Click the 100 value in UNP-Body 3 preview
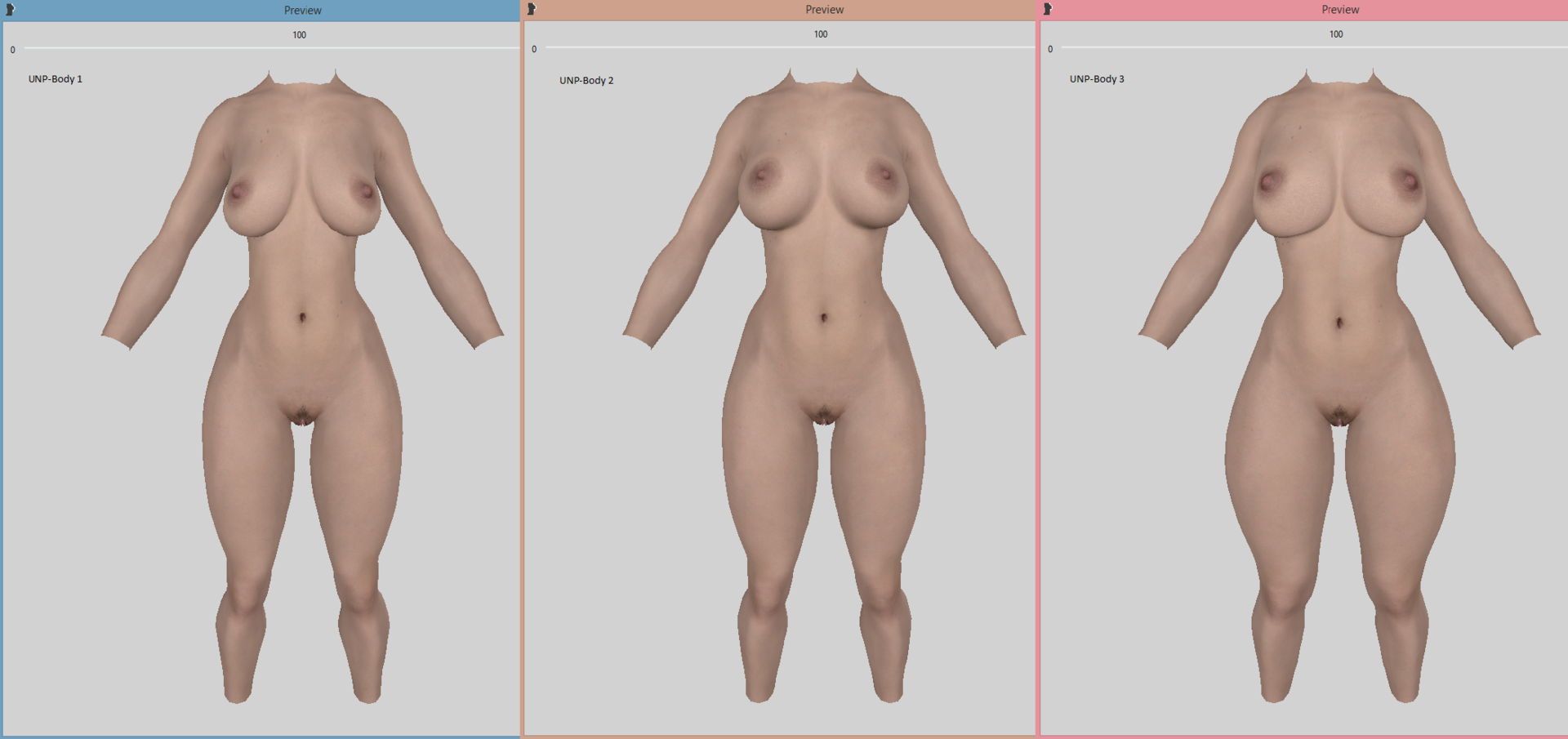 [1336, 34]
